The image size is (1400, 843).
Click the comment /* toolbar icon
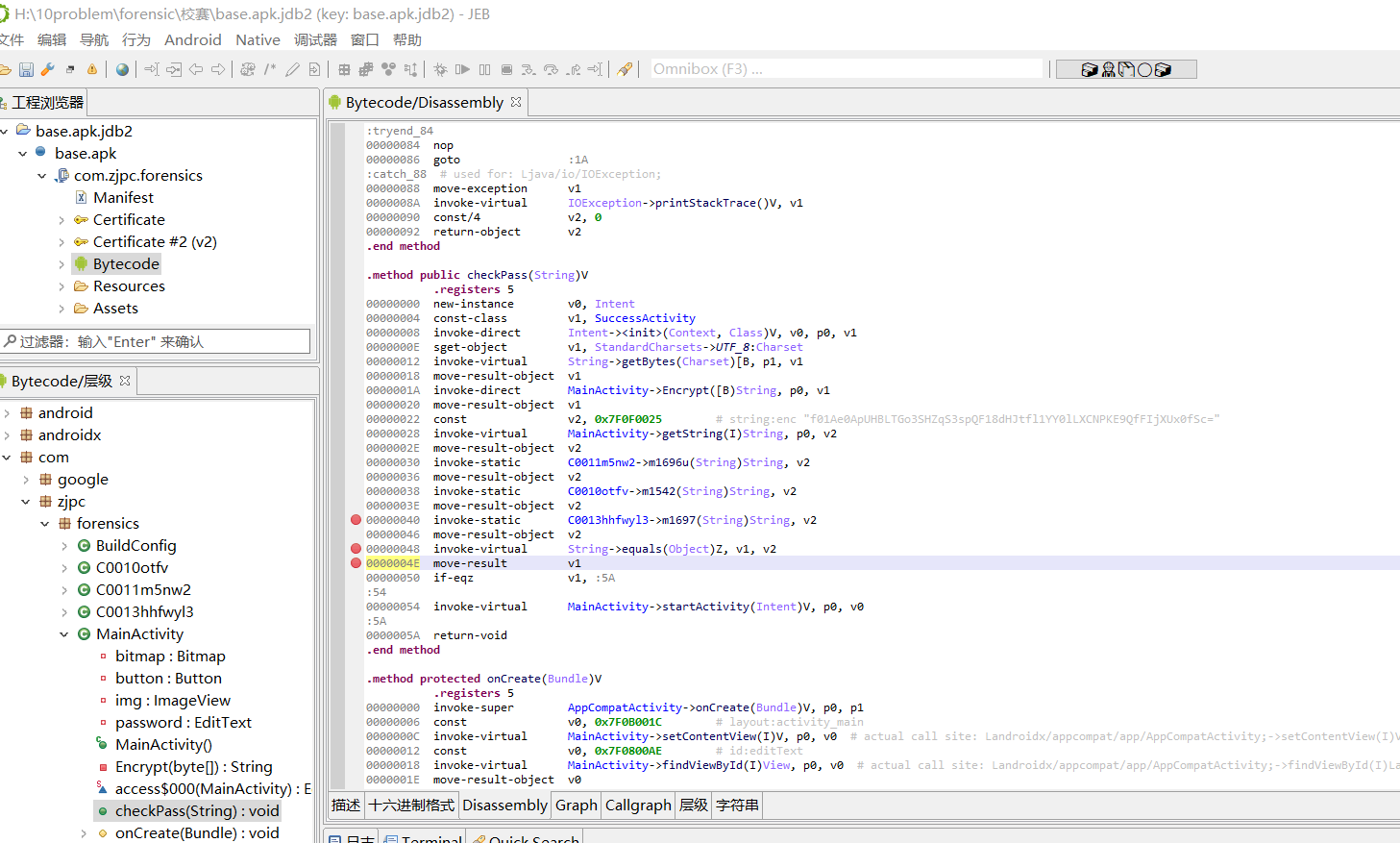click(270, 69)
